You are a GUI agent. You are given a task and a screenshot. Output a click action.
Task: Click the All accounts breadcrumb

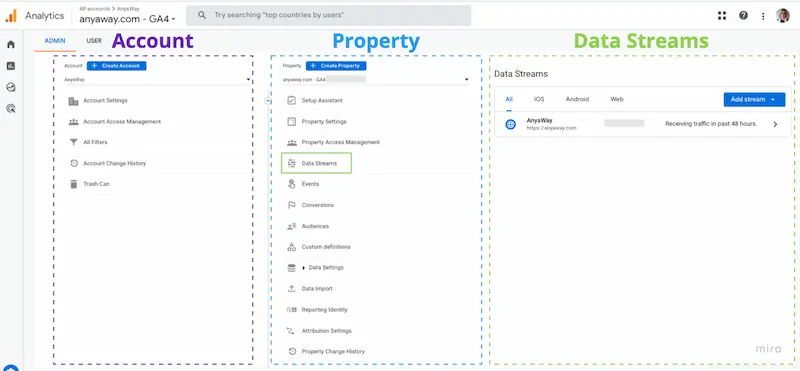94,9
